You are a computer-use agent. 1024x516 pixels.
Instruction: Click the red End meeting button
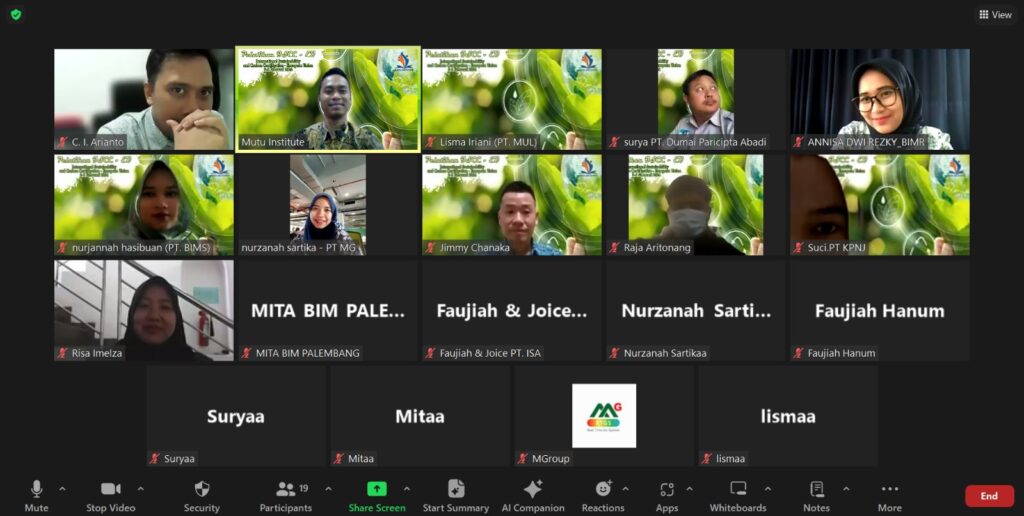pos(989,496)
